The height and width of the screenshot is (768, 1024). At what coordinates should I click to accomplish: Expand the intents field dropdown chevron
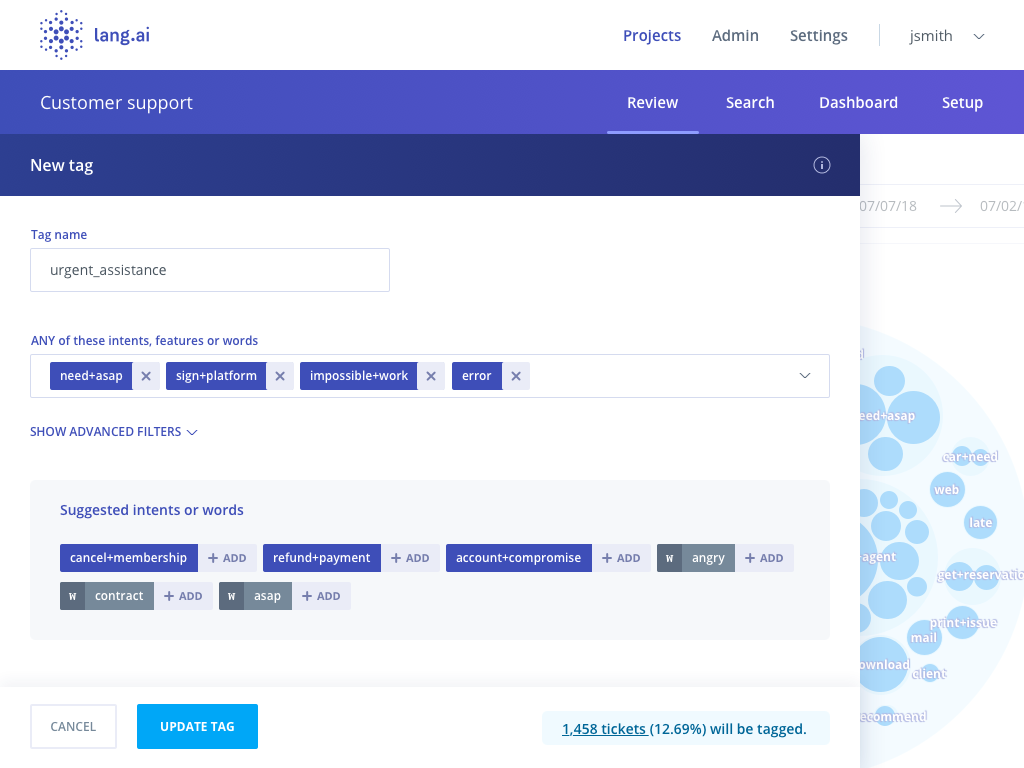(x=804, y=375)
